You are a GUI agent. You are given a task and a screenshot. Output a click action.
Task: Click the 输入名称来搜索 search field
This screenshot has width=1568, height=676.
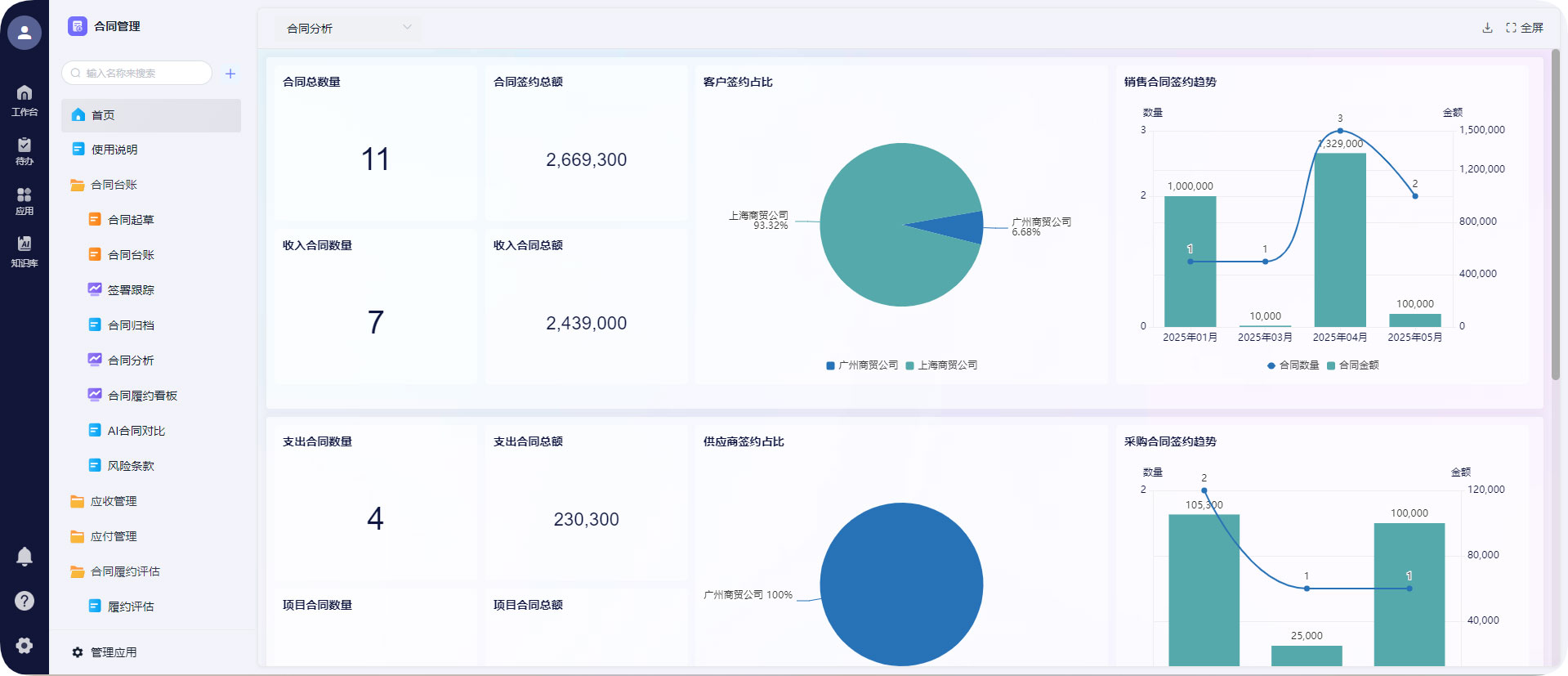139,74
